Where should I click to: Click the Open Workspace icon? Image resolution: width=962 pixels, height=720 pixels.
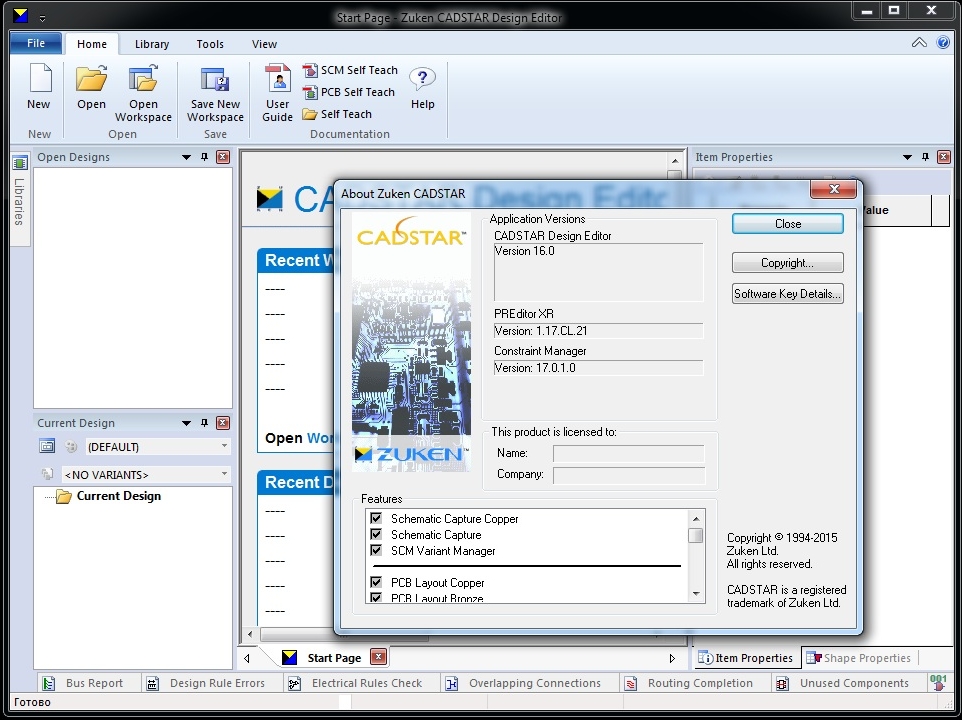point(143,79)
